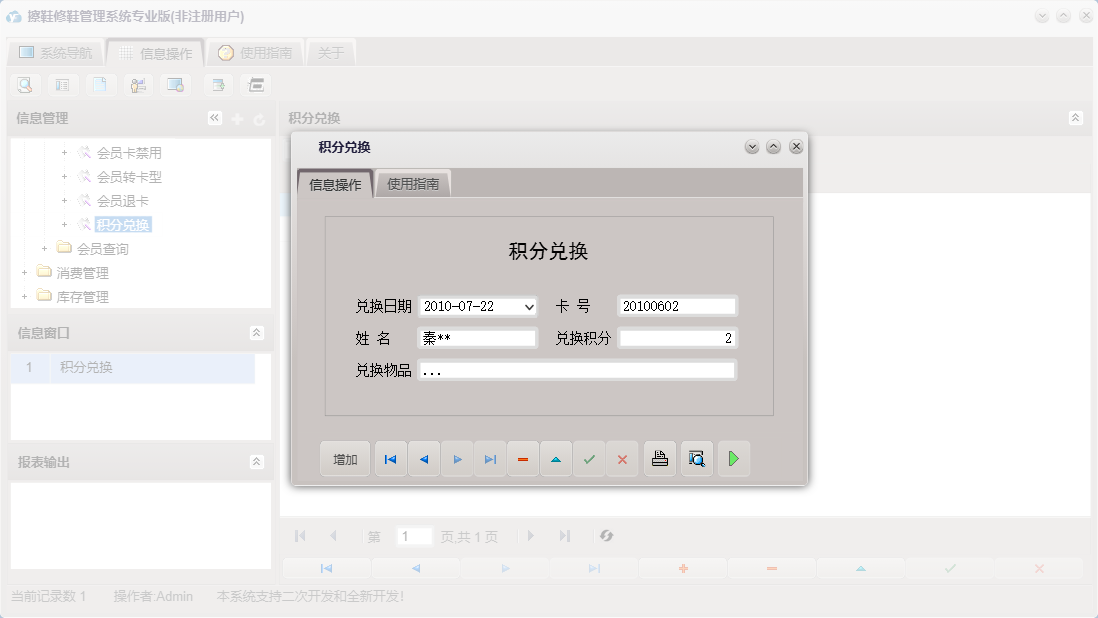Viewport: 1098px width, 618px height.
Task: Click the print preview magnifier icon
Action: point(697,458)
